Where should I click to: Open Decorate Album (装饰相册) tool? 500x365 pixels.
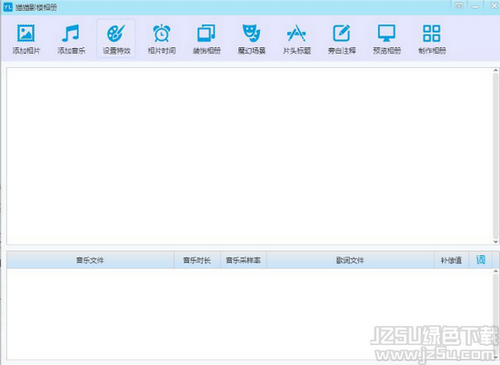[x=207, y=39]
